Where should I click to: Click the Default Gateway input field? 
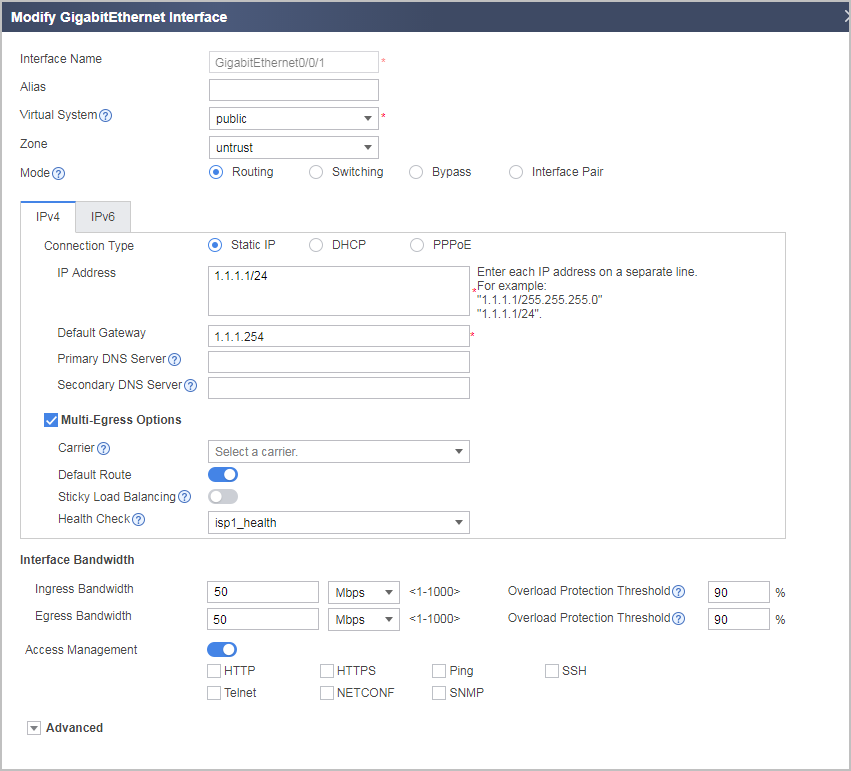click(339, 336)
